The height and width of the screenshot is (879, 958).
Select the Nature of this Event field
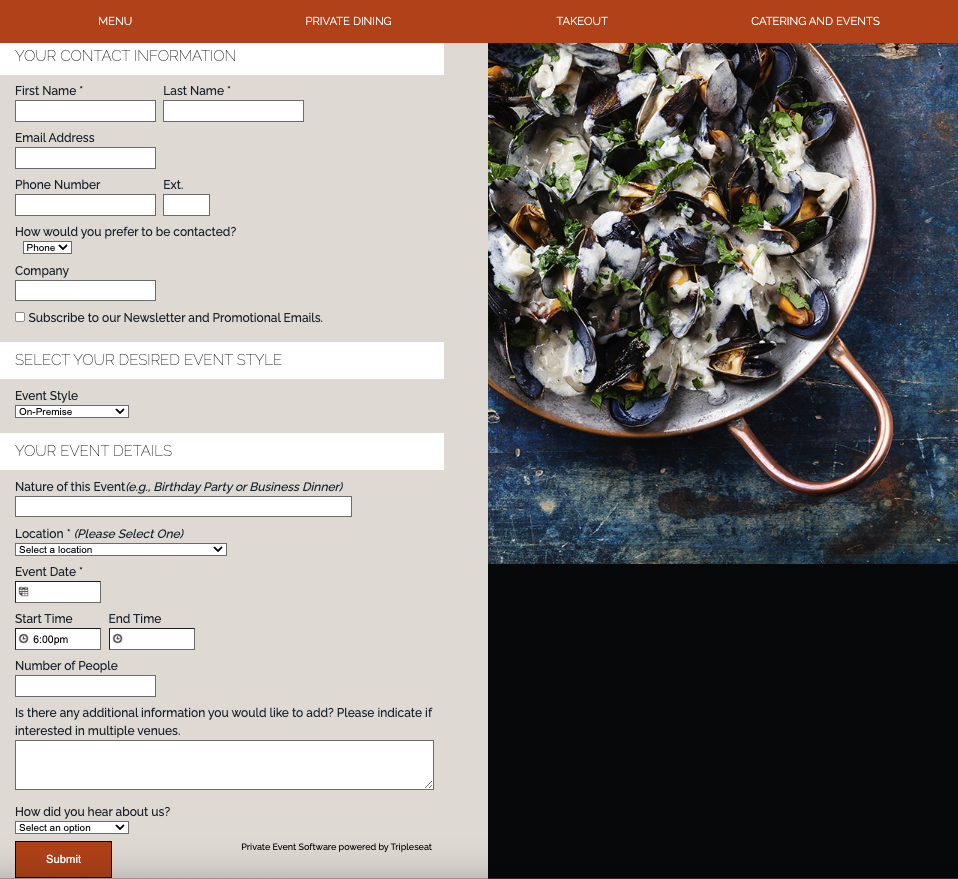tap(183, 506)
